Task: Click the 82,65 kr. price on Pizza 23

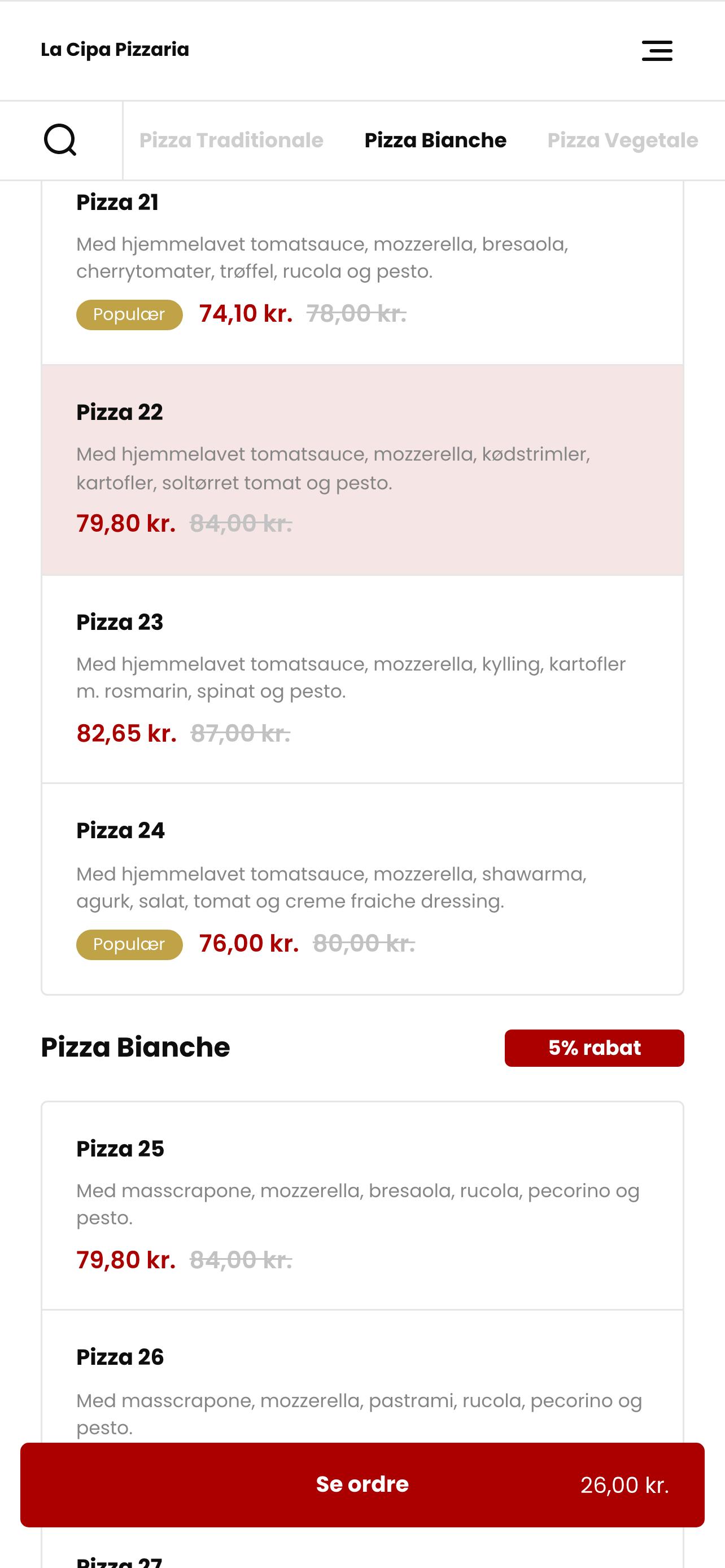Action: (x=126, y=733)
